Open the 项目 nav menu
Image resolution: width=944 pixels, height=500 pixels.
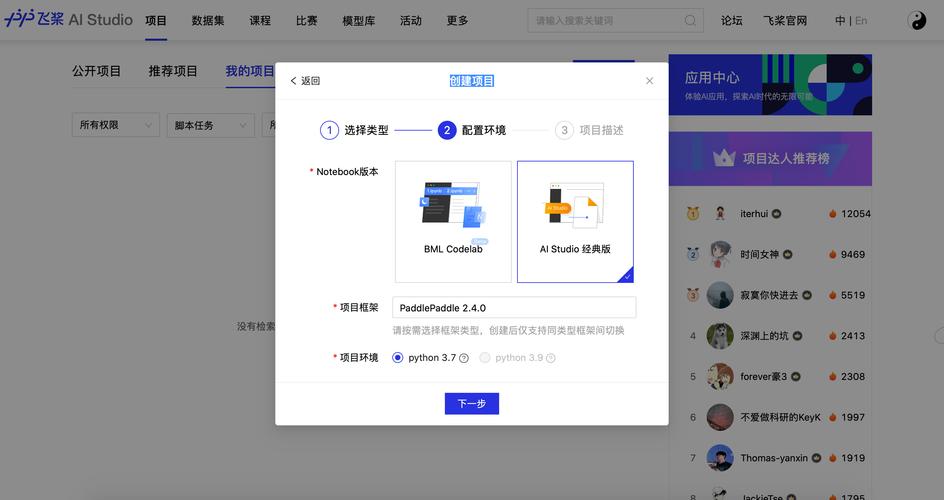[x=156, y=20]
